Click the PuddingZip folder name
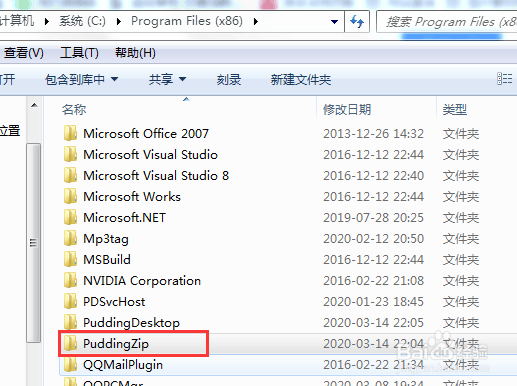Screen dimensions: 517x386 [x=116, y=344]
